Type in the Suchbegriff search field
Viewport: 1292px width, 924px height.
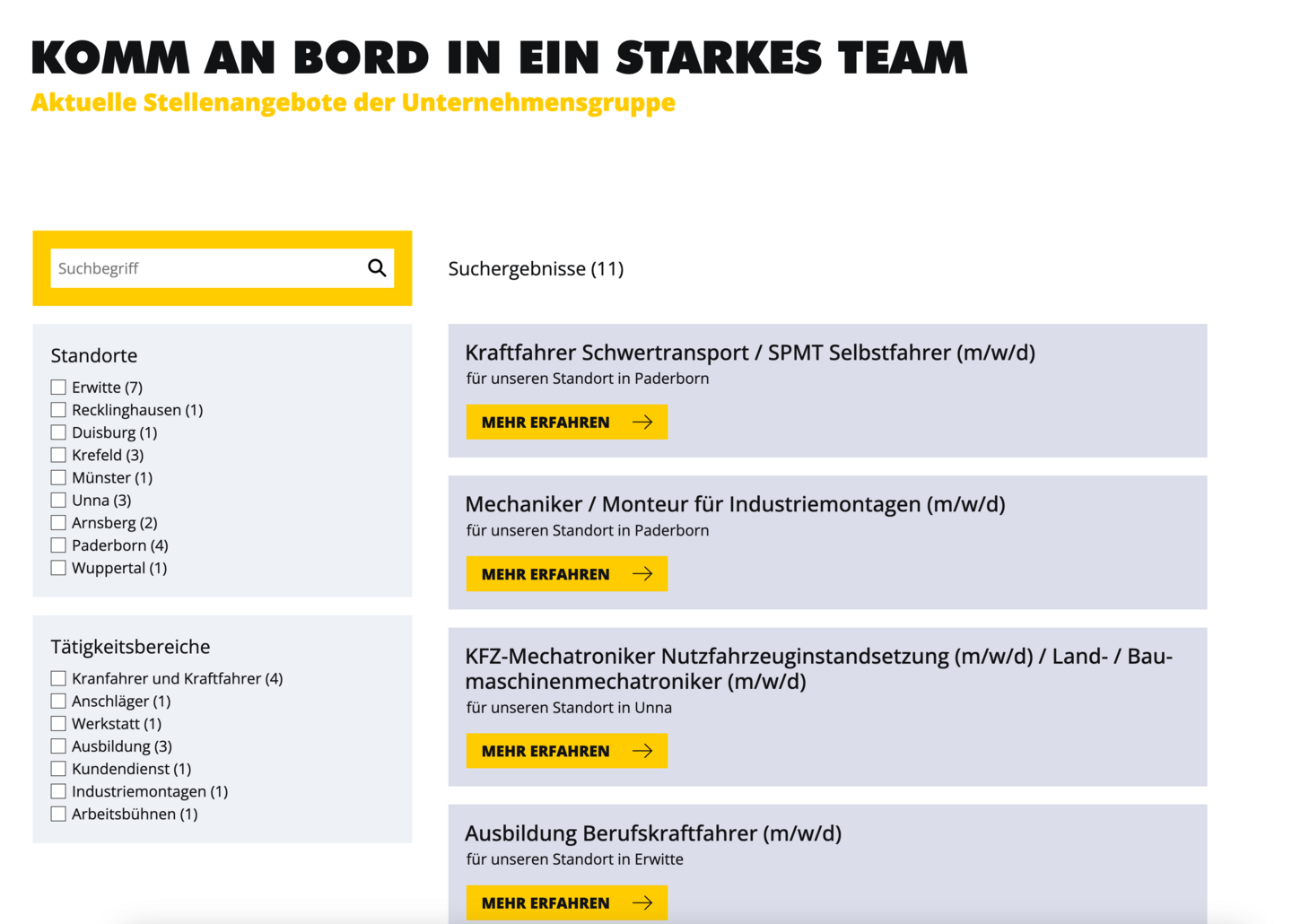tap(206, 268)
